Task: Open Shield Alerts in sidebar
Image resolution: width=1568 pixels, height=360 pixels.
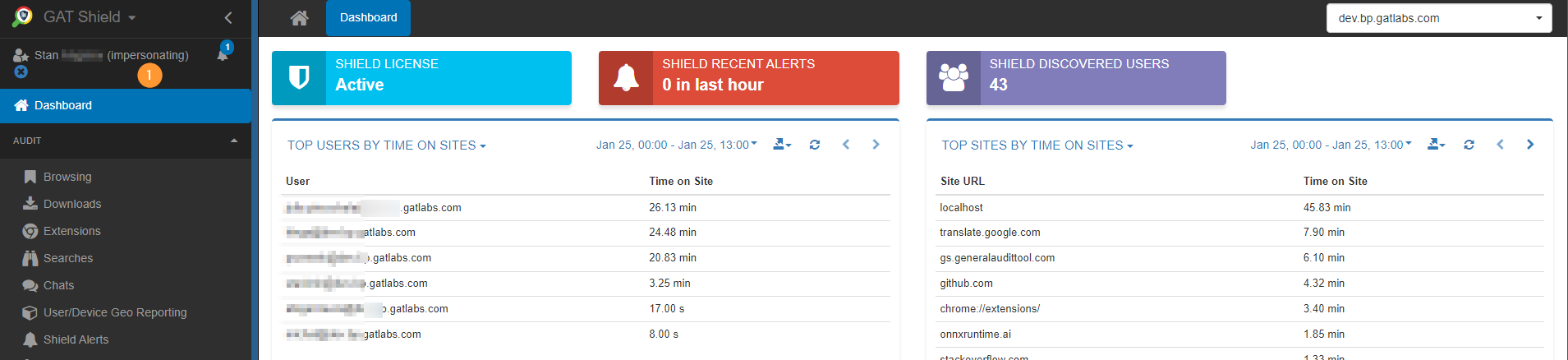Action: tap(76, 339)
